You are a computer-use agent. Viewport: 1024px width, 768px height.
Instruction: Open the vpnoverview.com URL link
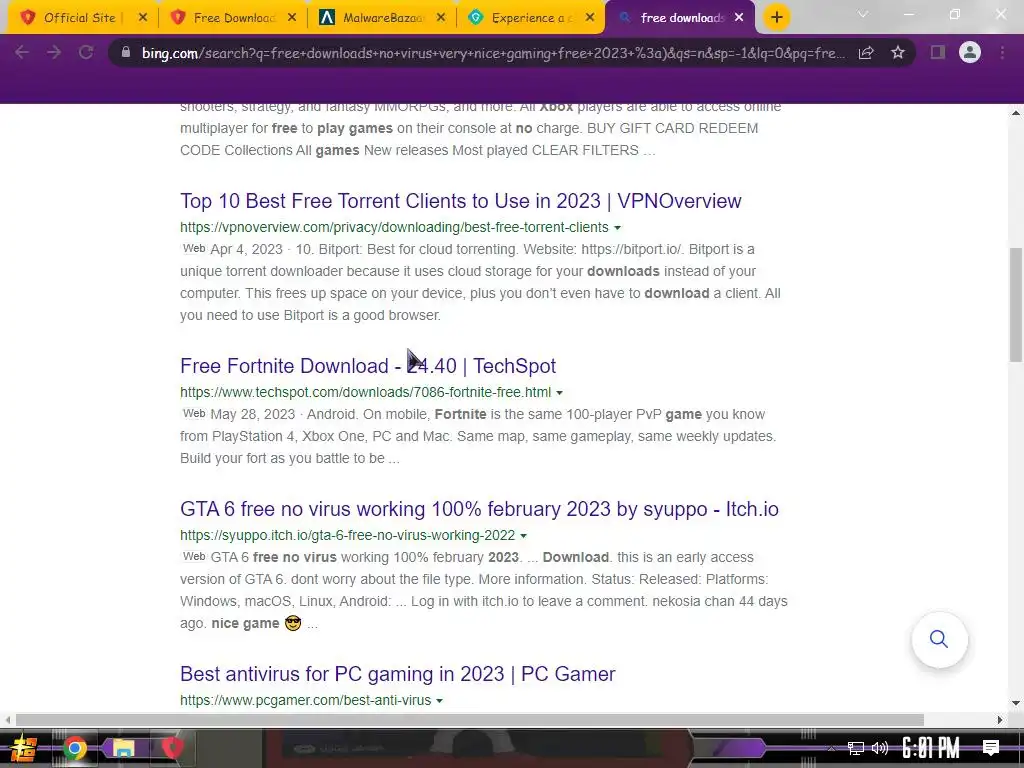[x=394, y=227]
